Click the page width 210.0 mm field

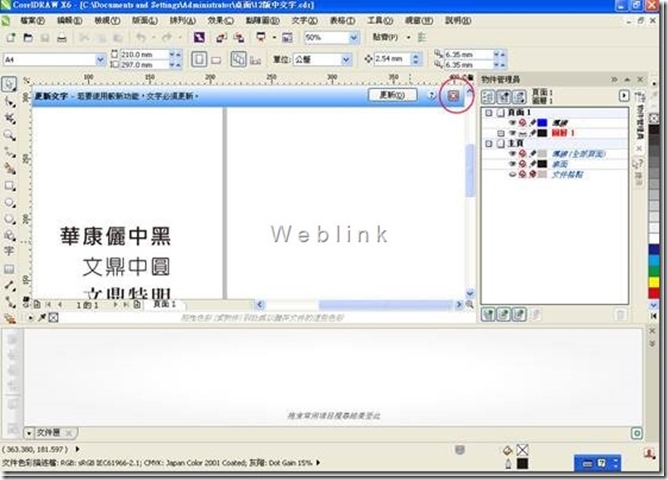[144, 55]
